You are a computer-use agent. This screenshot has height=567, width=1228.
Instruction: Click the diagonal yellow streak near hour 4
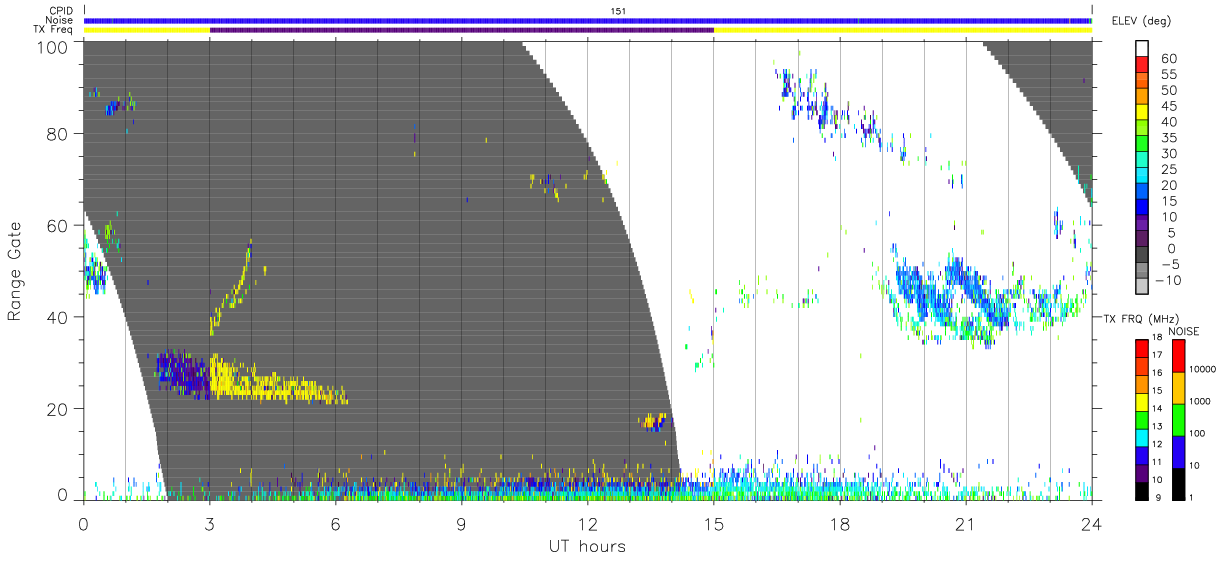(x=232, y=288)
